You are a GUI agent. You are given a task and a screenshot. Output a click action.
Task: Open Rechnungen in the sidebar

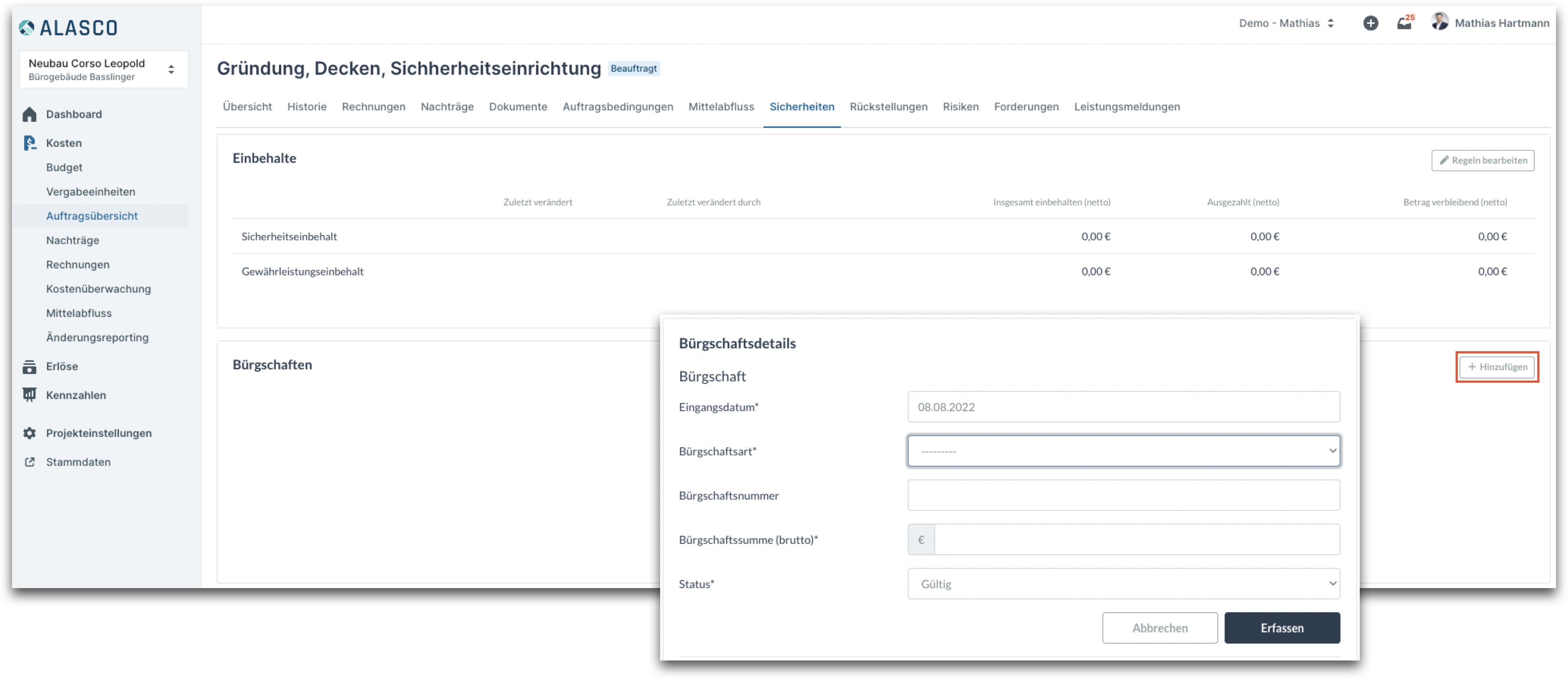coord(78,264)
